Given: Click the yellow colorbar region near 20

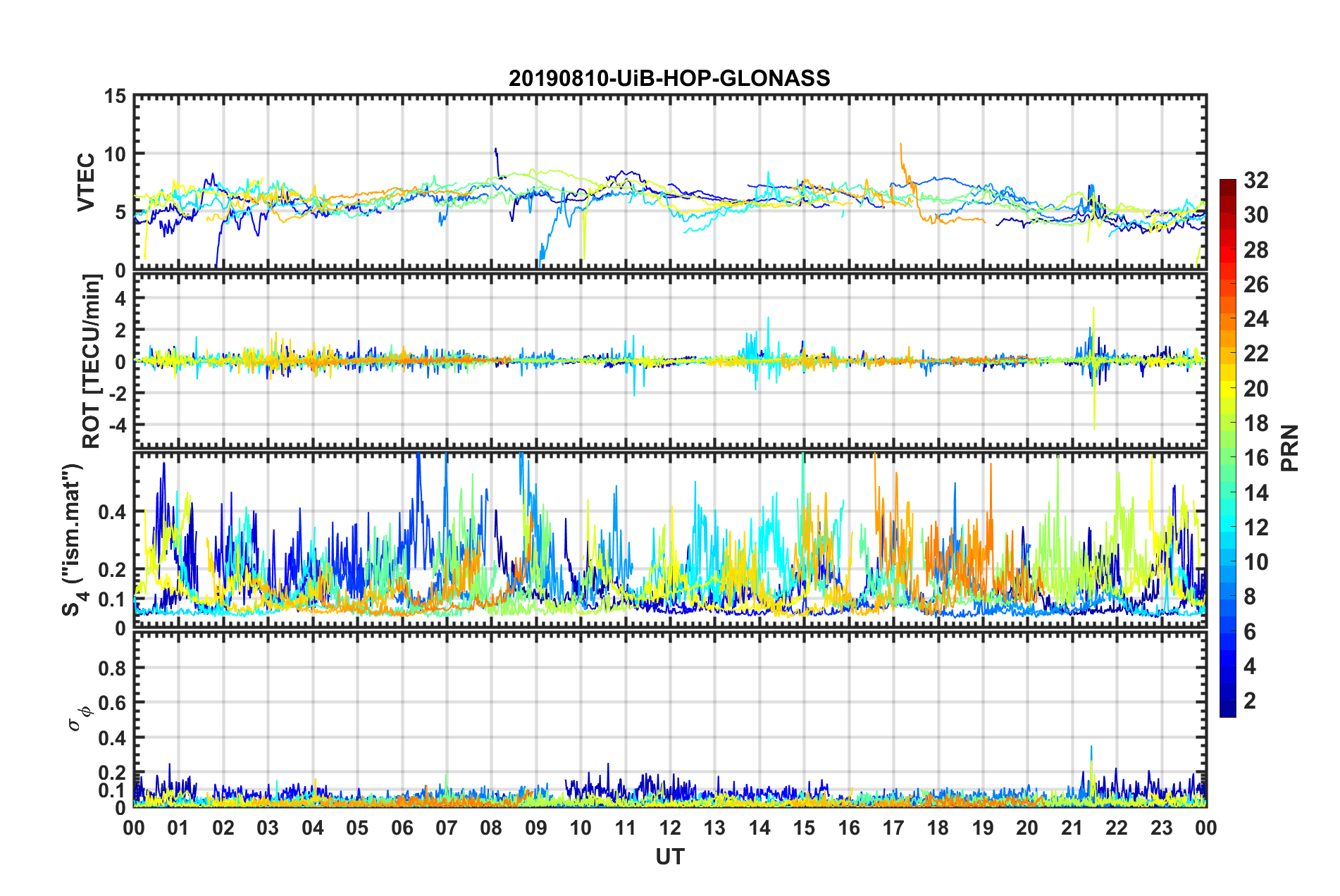Looking at the screenshot, I should click(x=1227, y=388).
